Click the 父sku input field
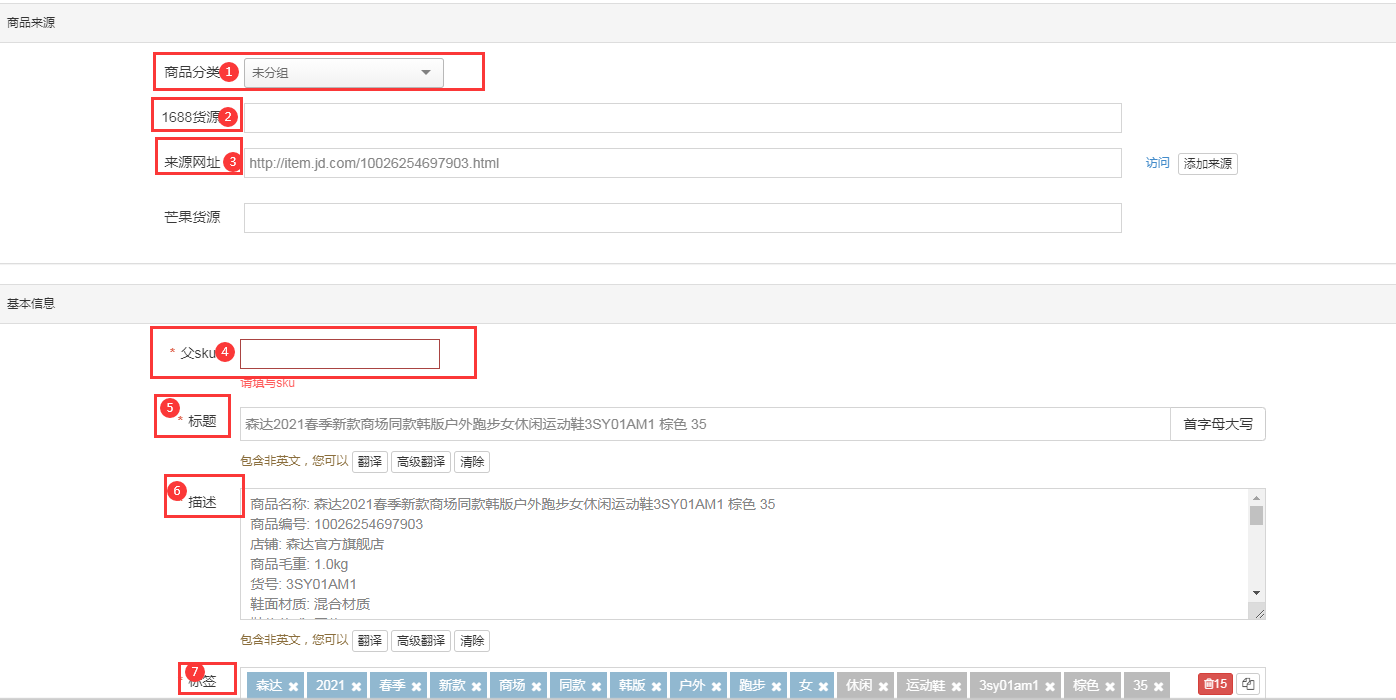The width and height of the screenshot is (1396, 700). (340, 354)
